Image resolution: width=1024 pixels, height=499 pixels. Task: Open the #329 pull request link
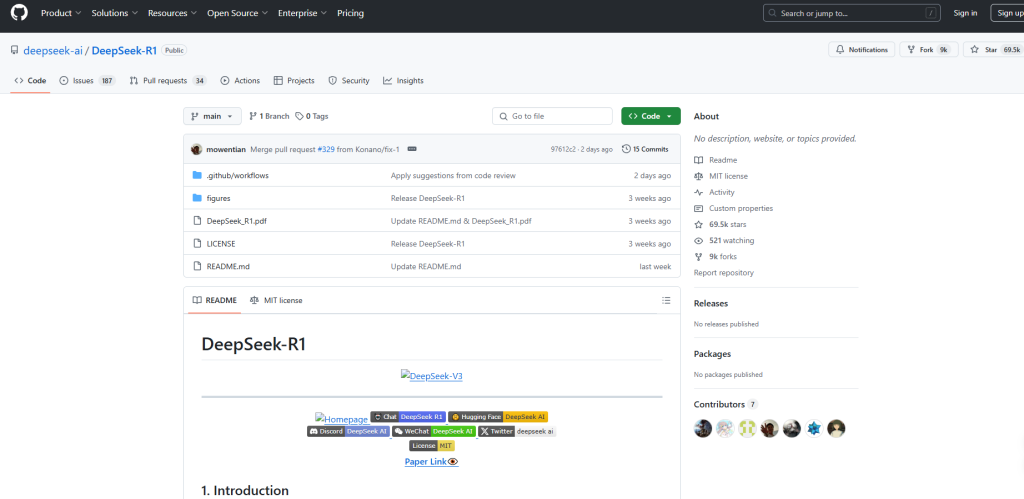(x=326, y=150)
